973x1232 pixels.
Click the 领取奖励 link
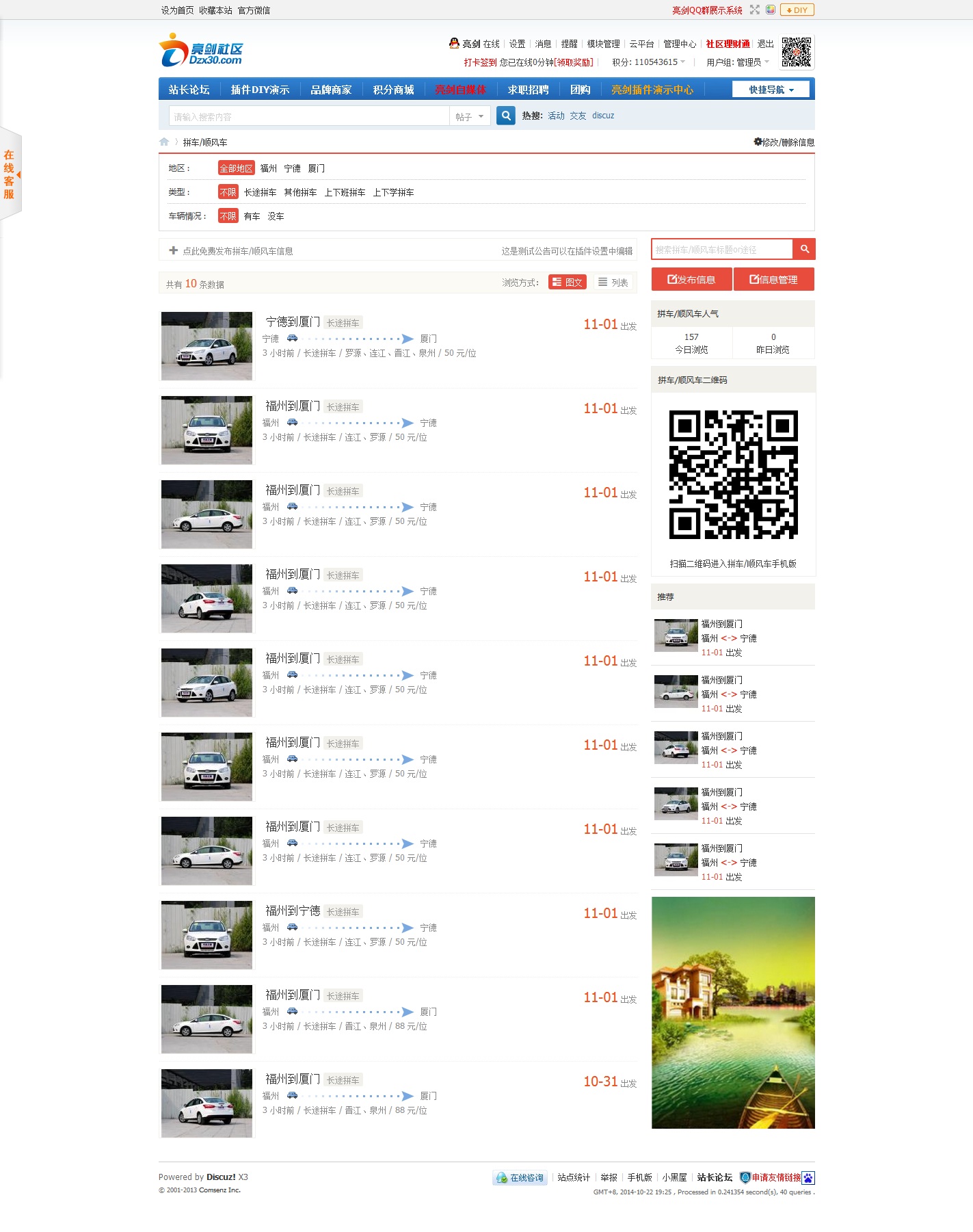tap(574, 62)
